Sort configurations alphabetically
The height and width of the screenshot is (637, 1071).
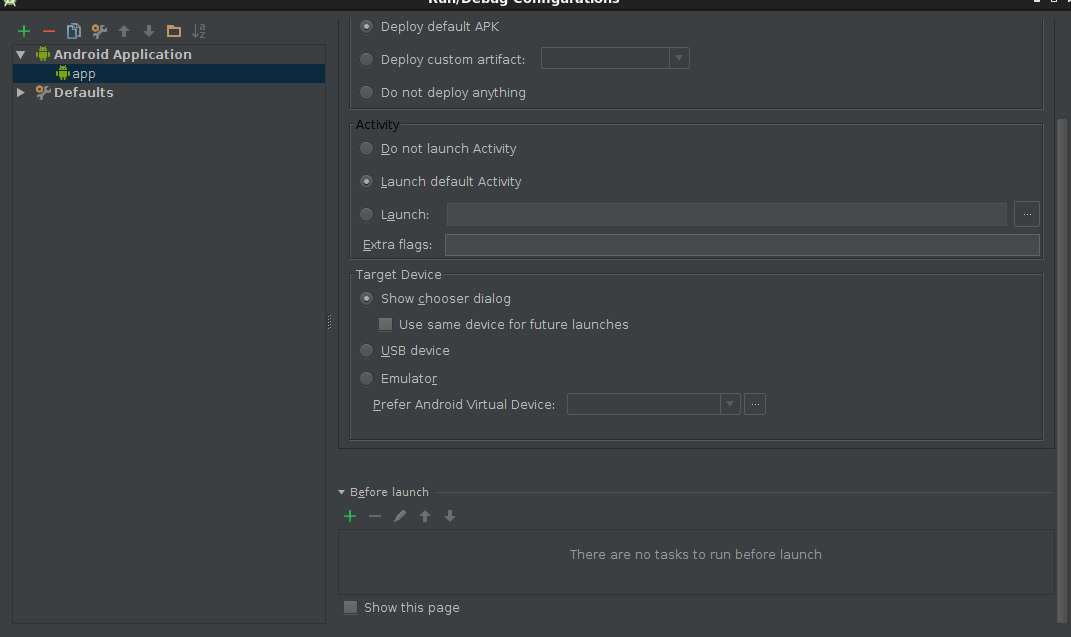199,31
